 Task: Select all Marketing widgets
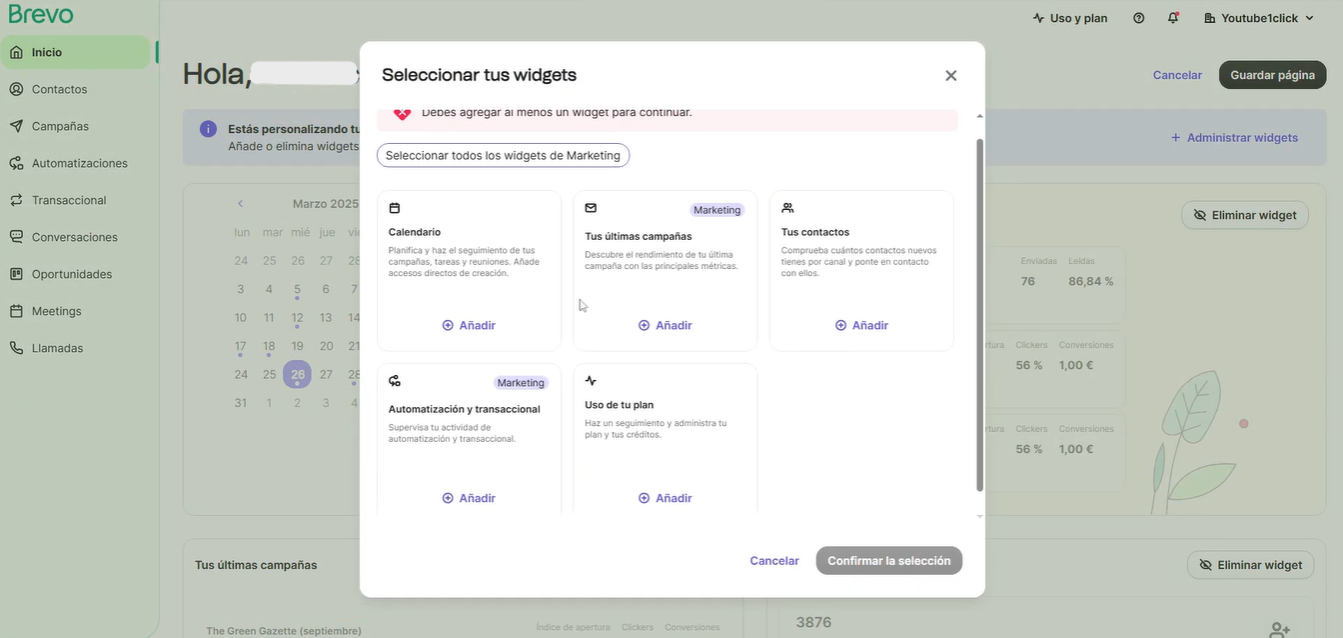coord(503,155)
